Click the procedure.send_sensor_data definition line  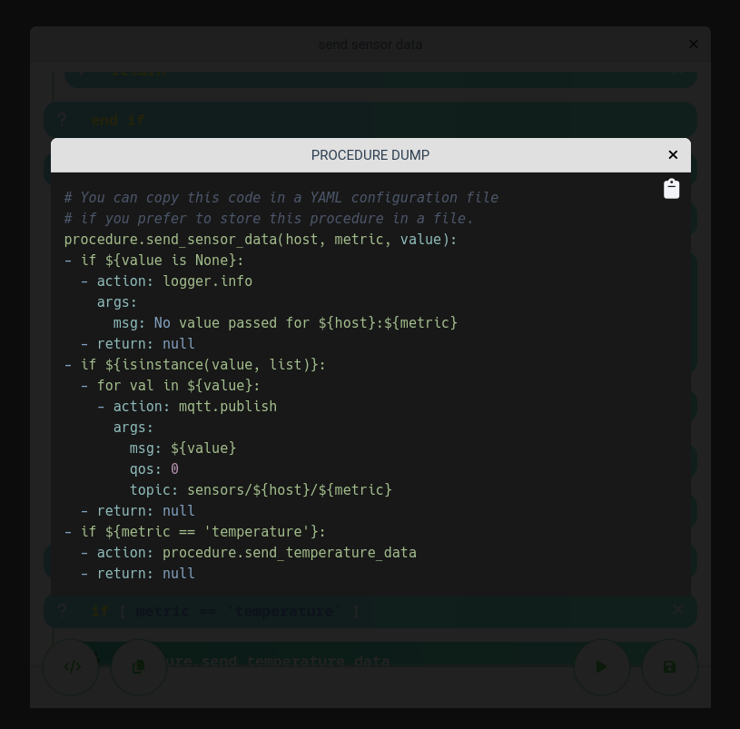tap(260, 239)
